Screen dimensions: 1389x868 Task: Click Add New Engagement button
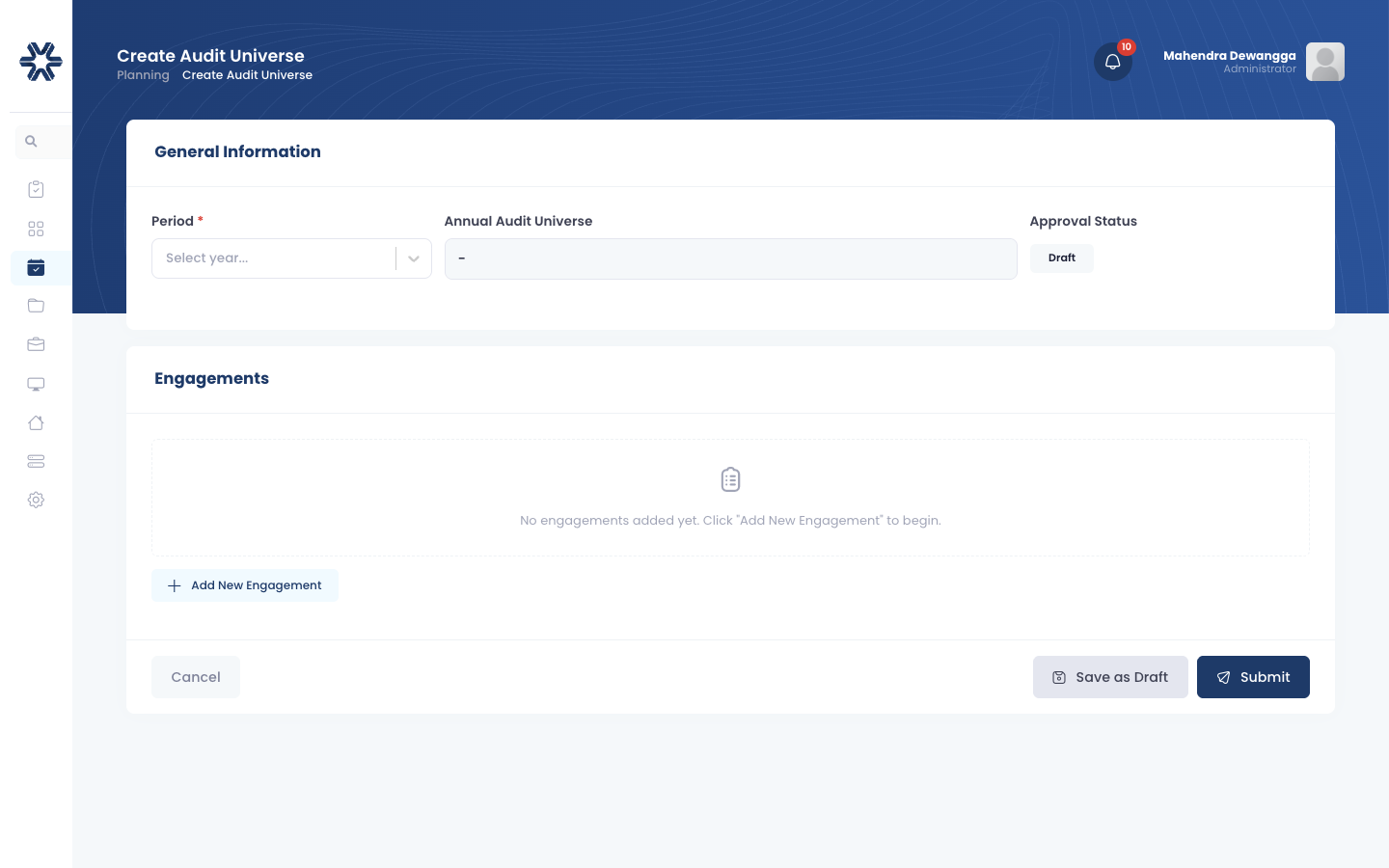click(x=245, y=585)
